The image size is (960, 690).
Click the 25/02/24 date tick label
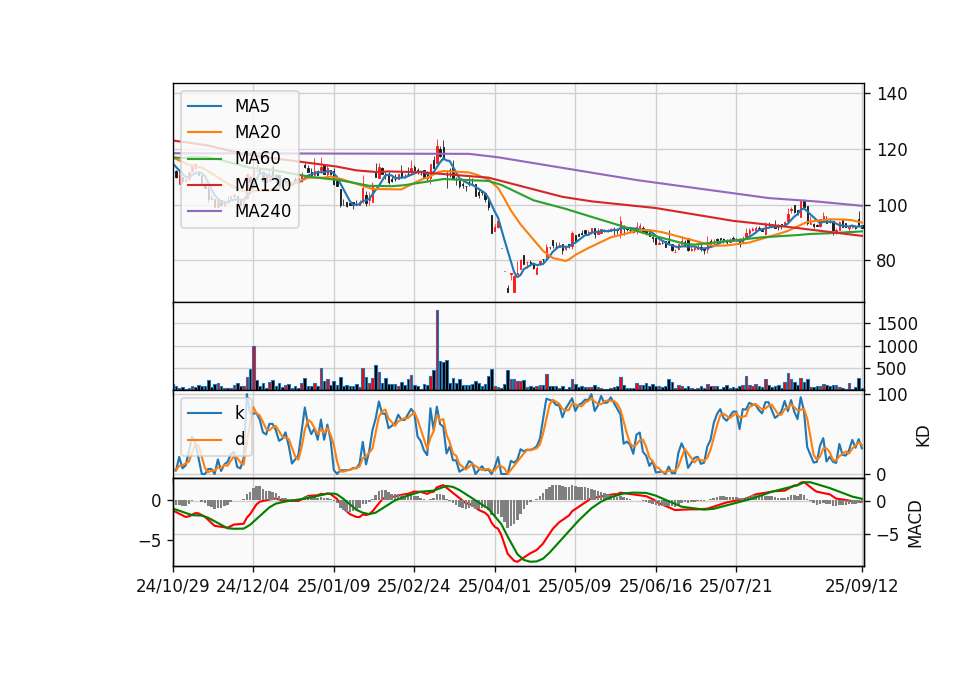(414, 586)
